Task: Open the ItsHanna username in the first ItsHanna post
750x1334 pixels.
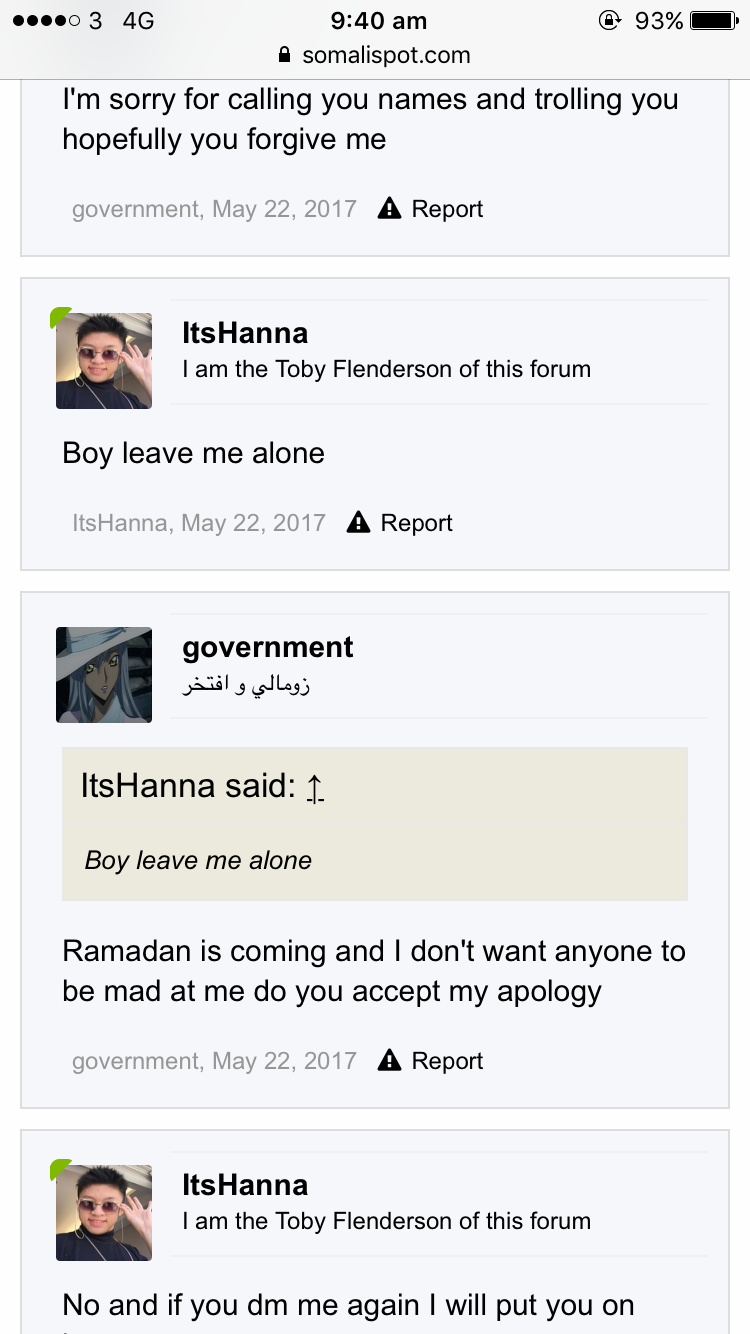Action: [x=245, y=333]
